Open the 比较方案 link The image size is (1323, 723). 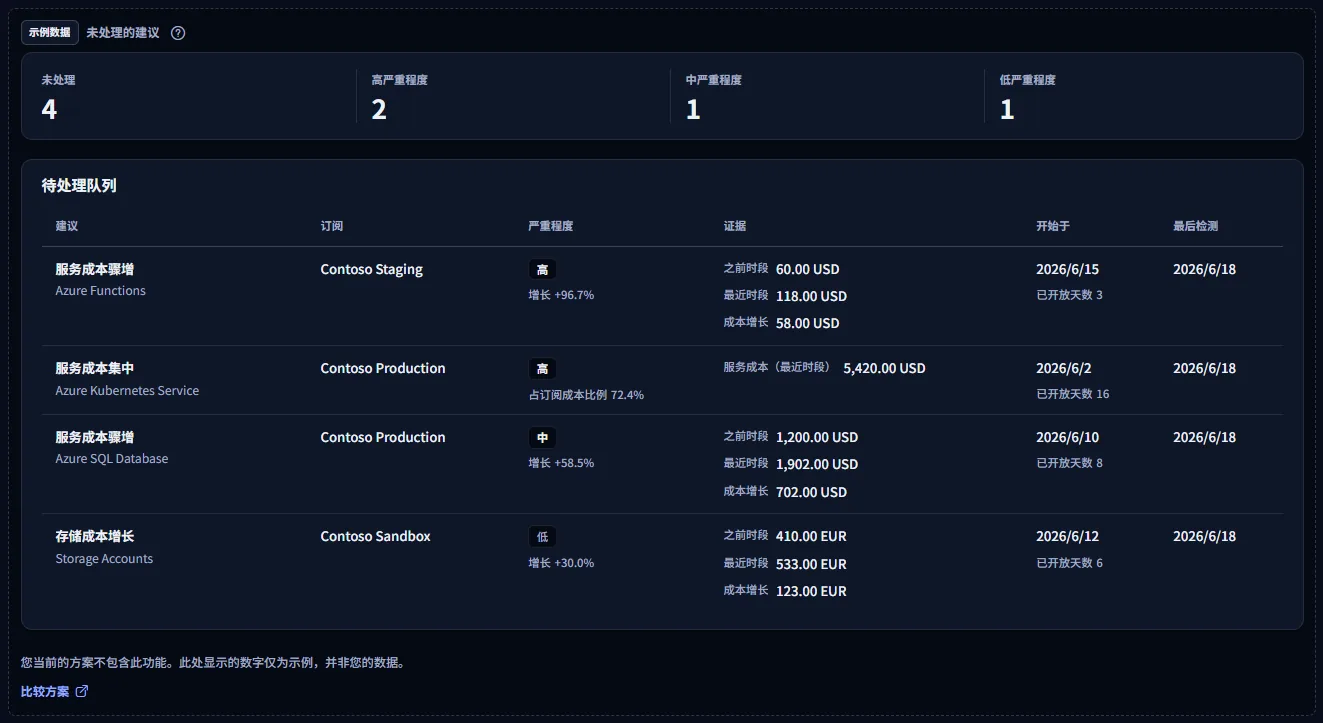coord(55,691)
